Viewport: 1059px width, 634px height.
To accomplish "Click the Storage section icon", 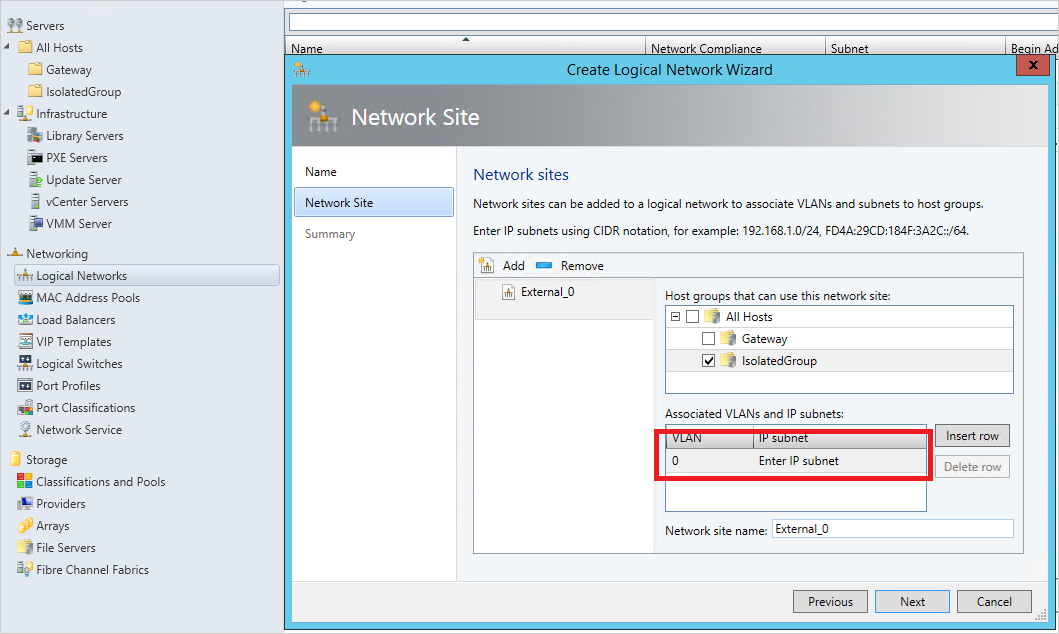I will click(15, 459).
